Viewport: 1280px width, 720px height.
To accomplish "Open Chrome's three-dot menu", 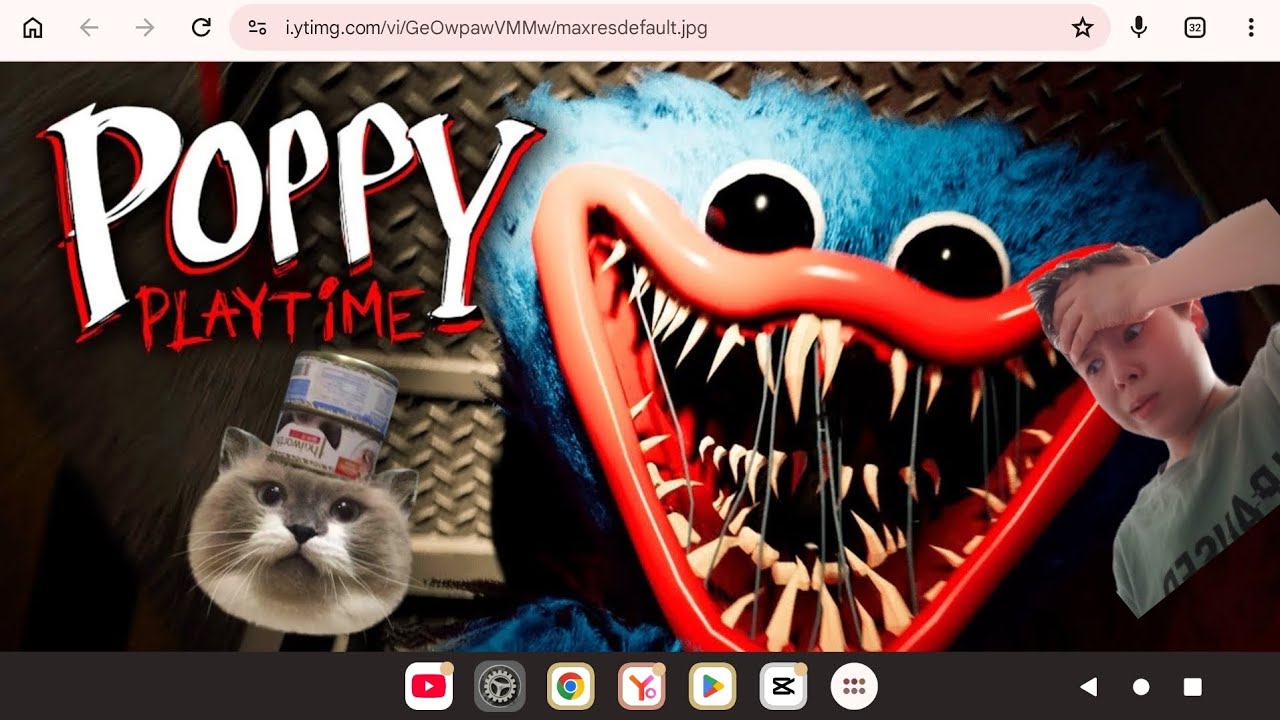I will (1250, 28).
